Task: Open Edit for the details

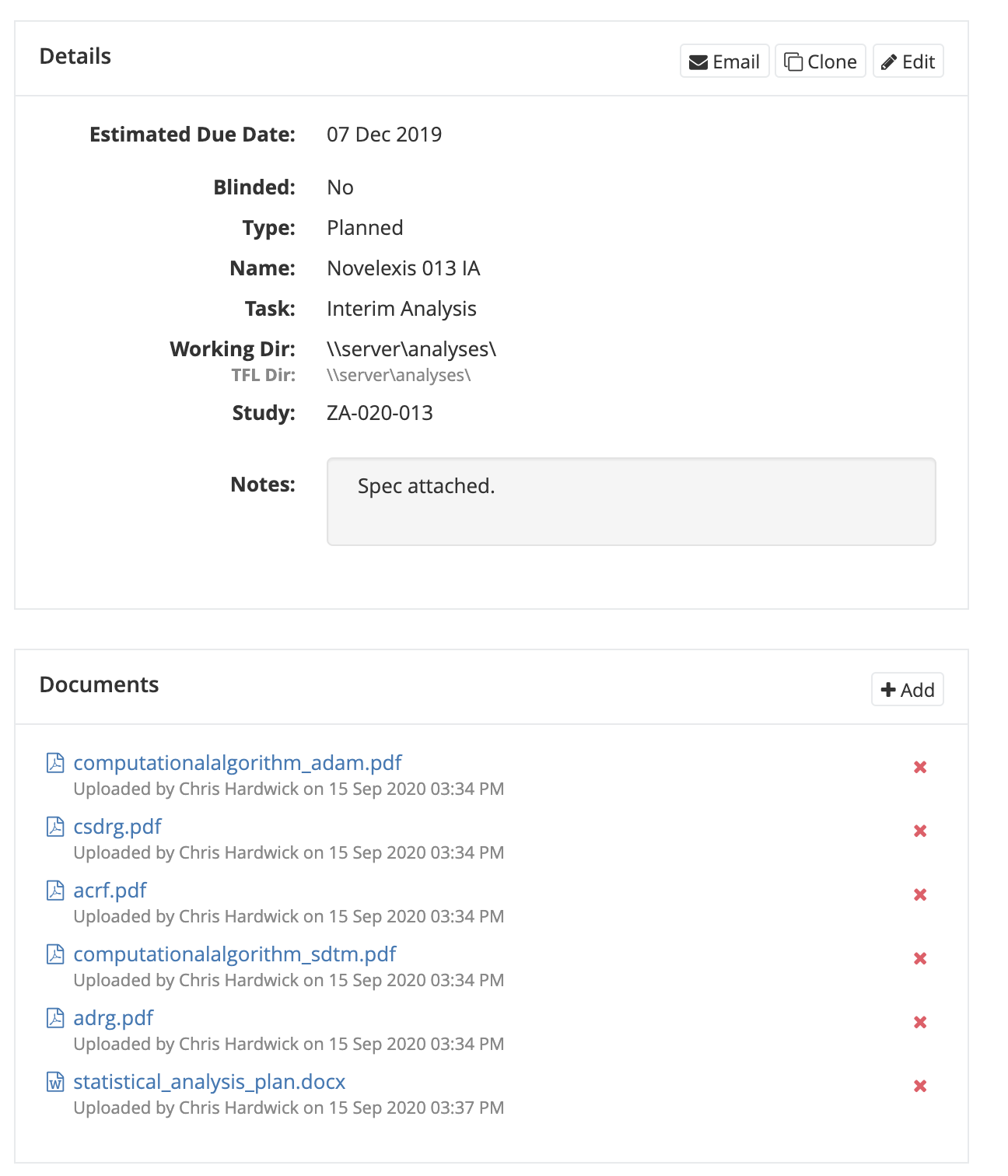Action: 908,61
